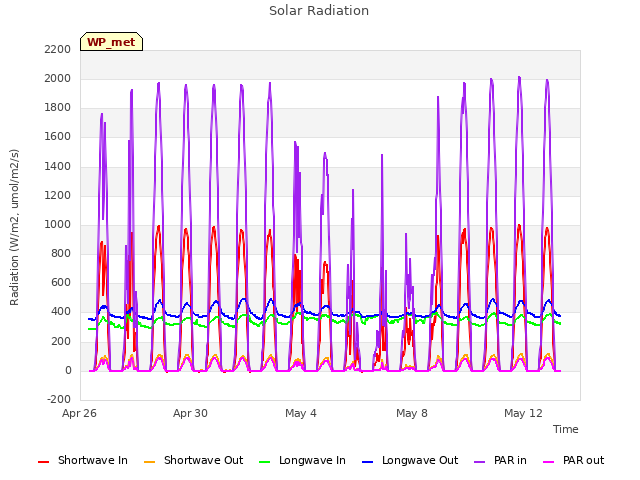Click the May 4 x-axis label
Screen dimensions: 640x480
pyautogui.click(x=301, y=413)
